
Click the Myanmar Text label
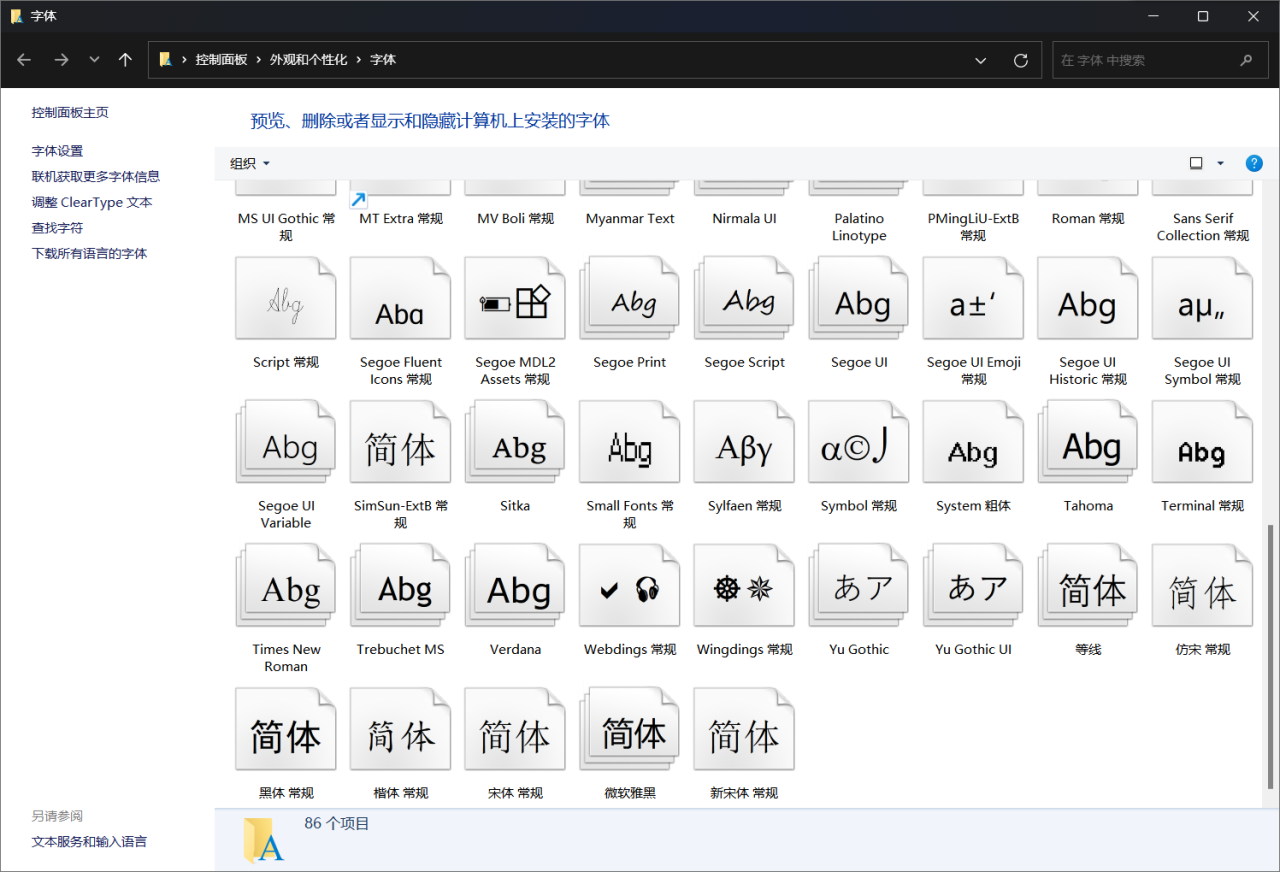(629, 218)
